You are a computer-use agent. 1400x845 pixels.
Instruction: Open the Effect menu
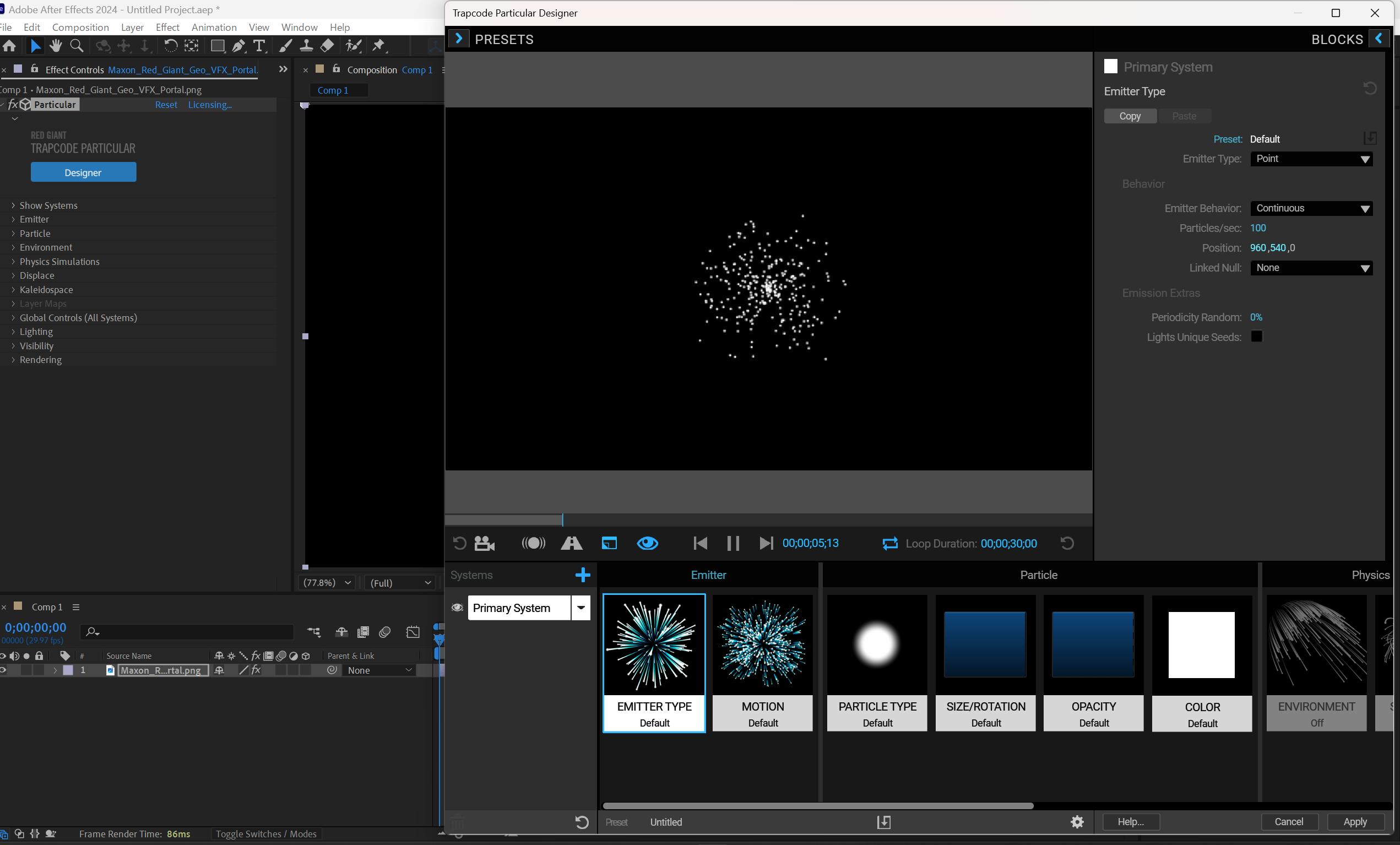click(167, 28)
